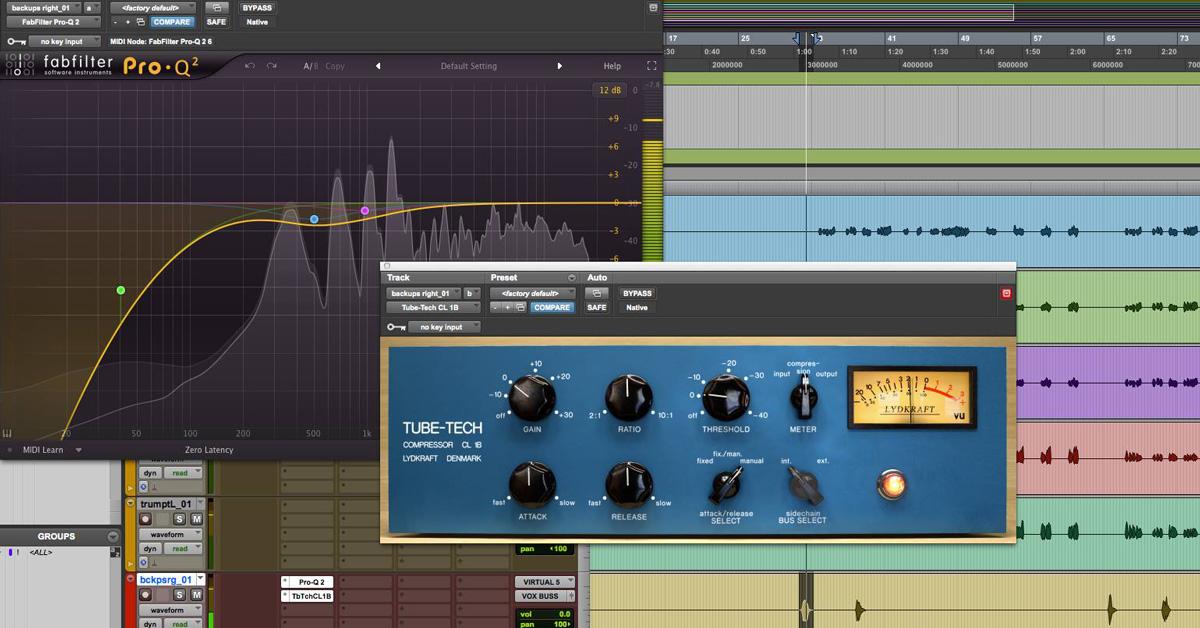
Task: Flip the Tube-Tech METER switch
Action: [x=802, y=397]
